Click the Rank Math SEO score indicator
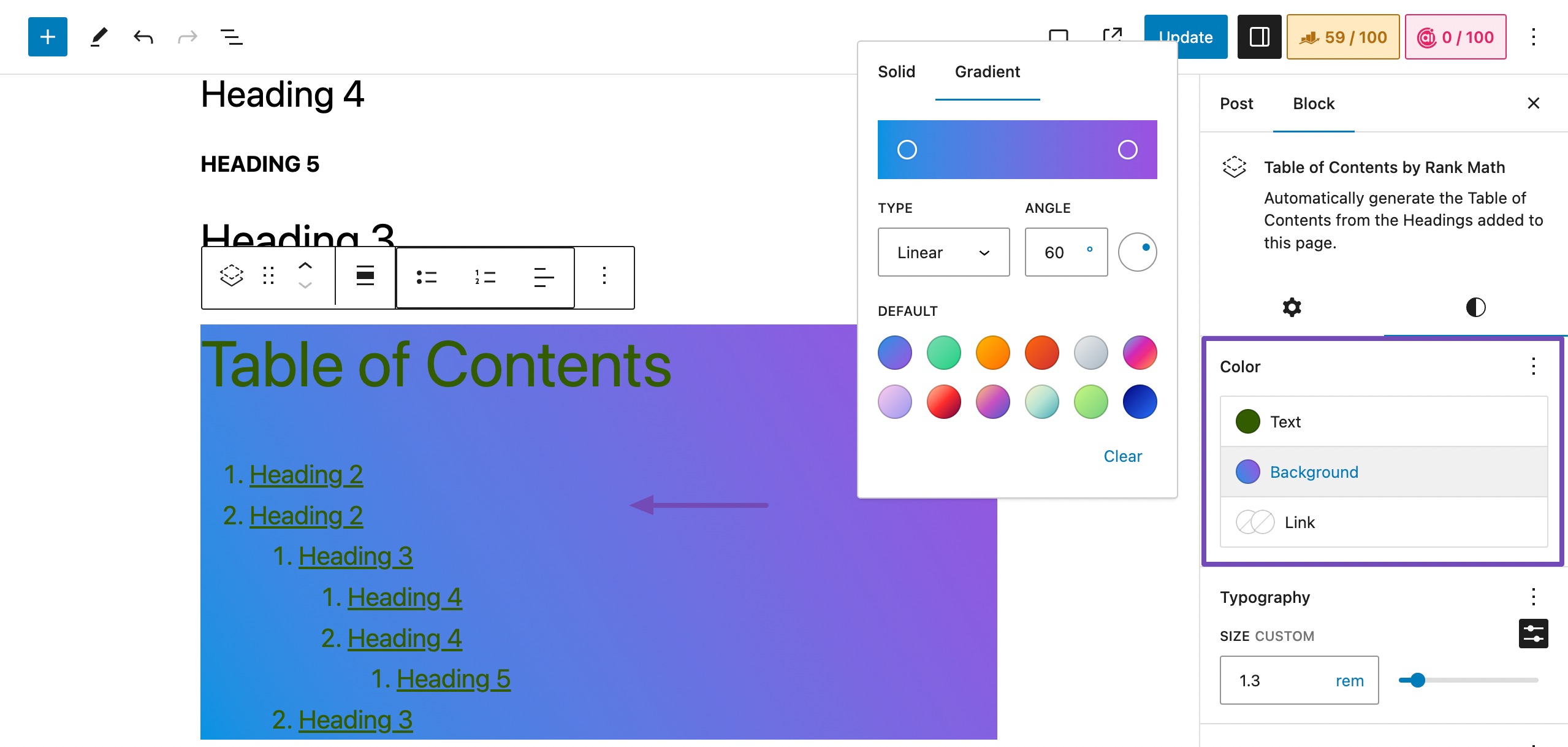Screen dimensions: 1568x747 click(x=1342, y=37)
